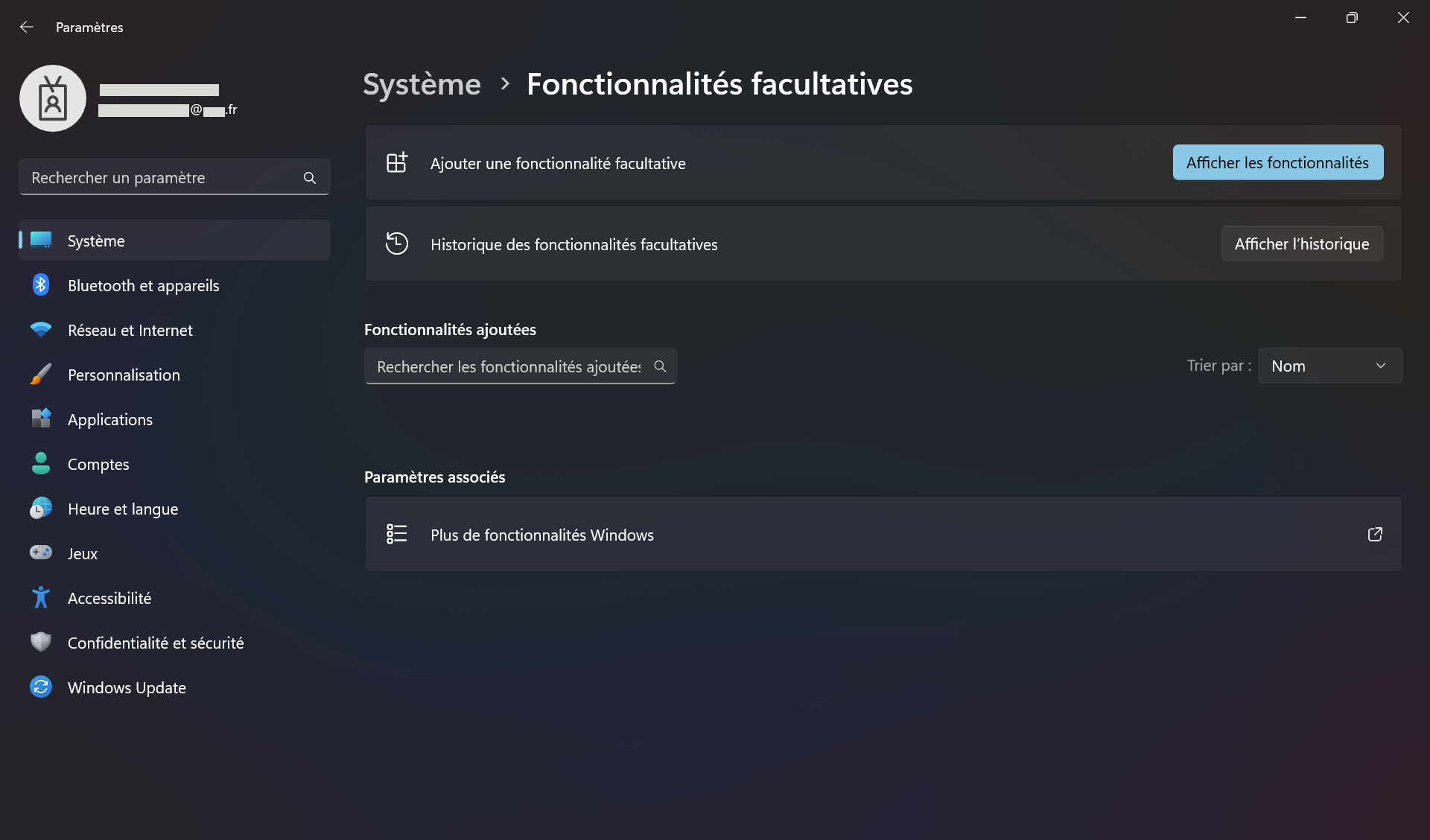This screenshot has height=840, width=1430.
Task: Go to Comptes settings
Action: coord(98,464)
